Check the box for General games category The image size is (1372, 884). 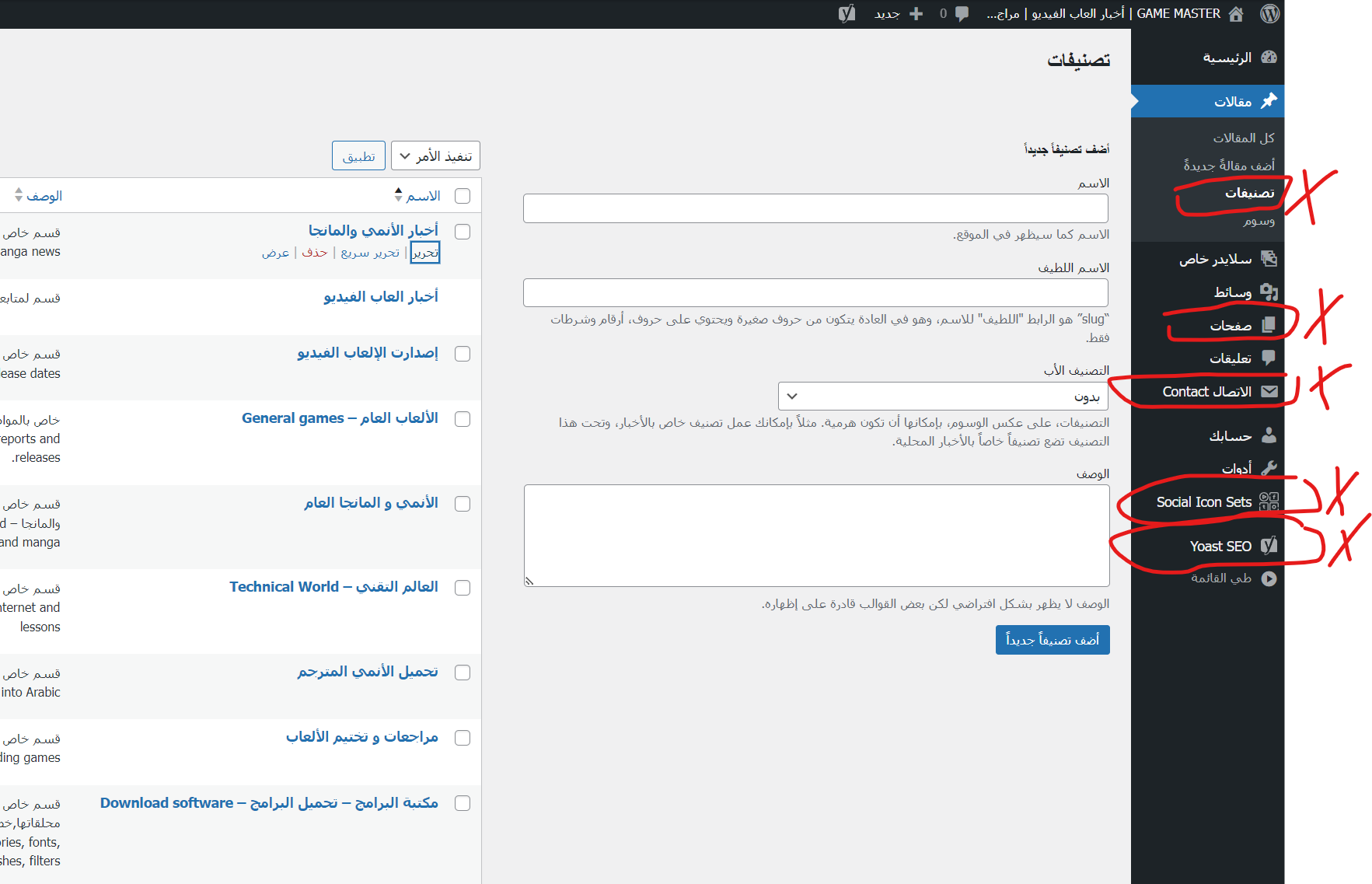[463, 419]
